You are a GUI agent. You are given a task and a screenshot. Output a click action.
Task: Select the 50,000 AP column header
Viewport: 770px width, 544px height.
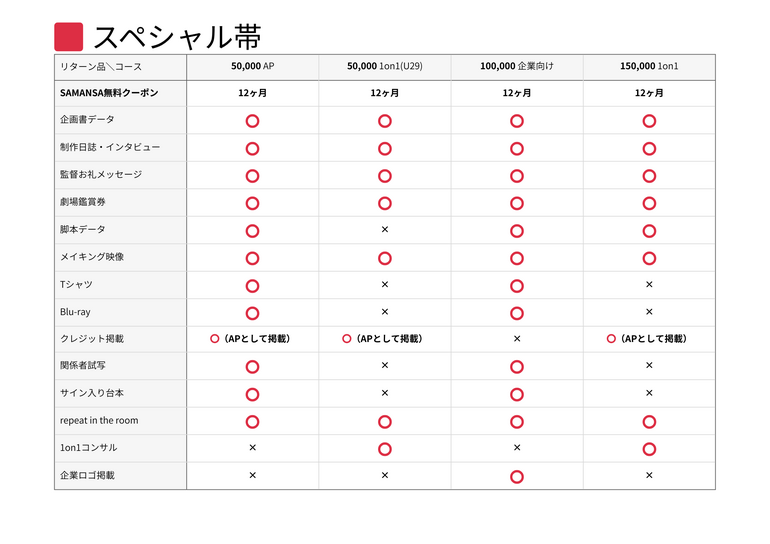[252, 67]
